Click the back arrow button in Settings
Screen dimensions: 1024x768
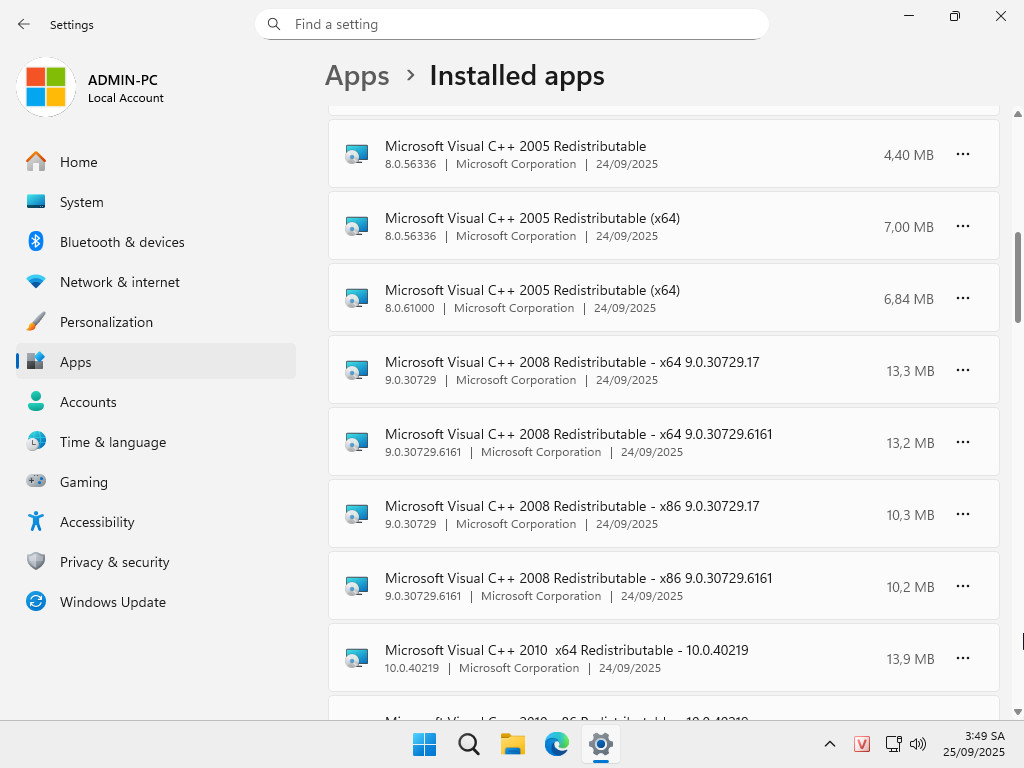[x=24, y=24]
